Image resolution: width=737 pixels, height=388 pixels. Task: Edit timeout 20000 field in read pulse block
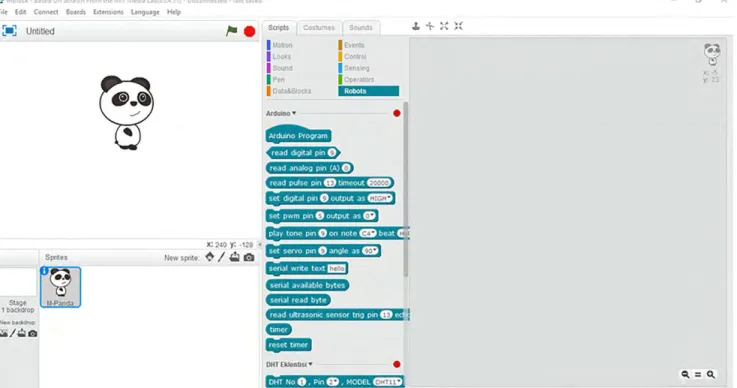(x=379, y=183)
